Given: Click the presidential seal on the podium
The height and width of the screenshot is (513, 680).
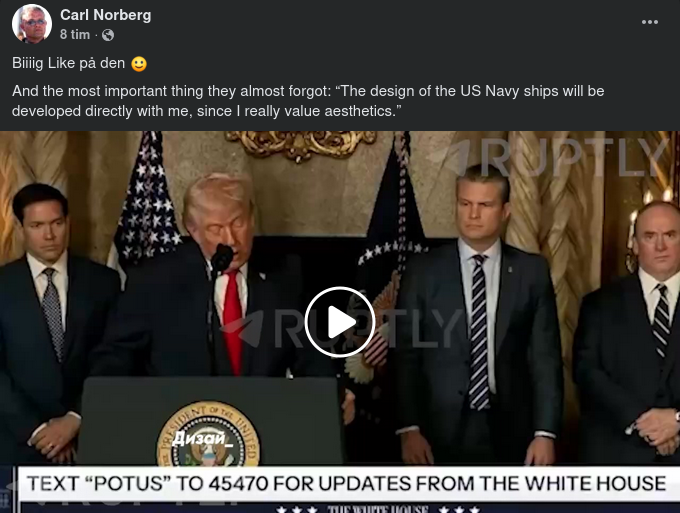Looking at the screenshot, I should click(x=208, y=434).
